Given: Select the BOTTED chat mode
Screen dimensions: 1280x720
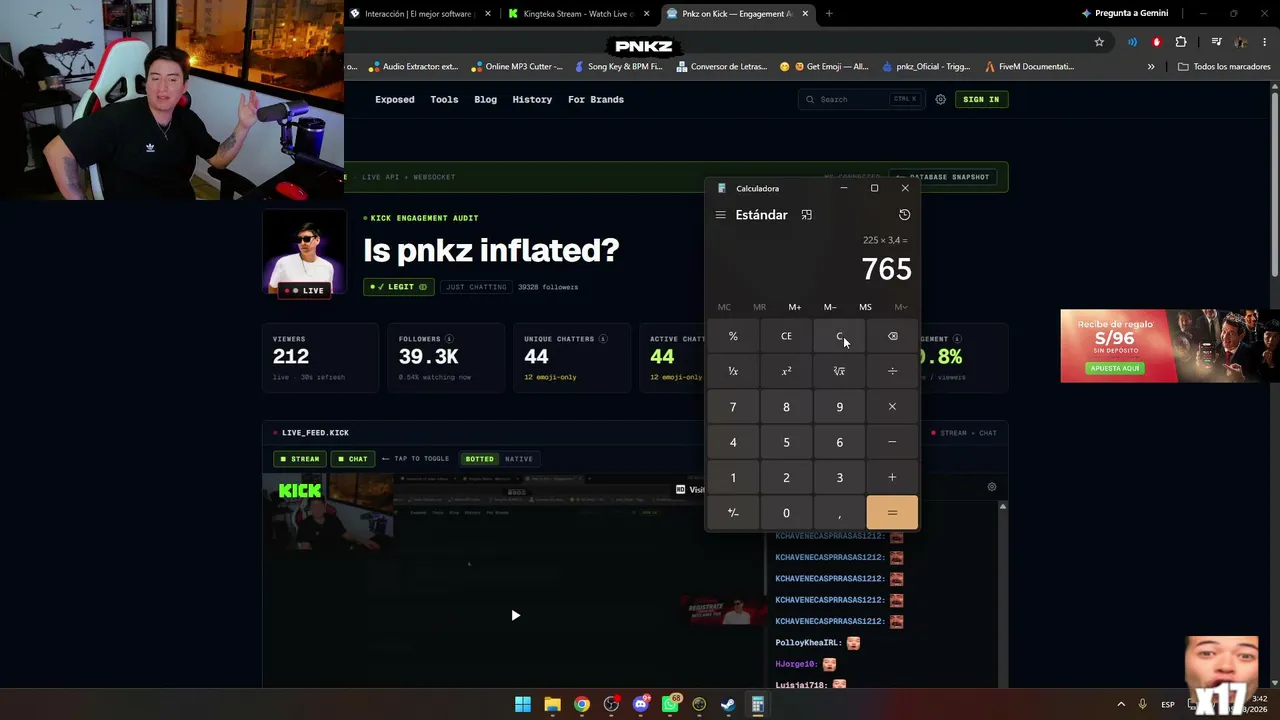Looking at the screenshot, I should pyautogui.click(x=479, y=459).
